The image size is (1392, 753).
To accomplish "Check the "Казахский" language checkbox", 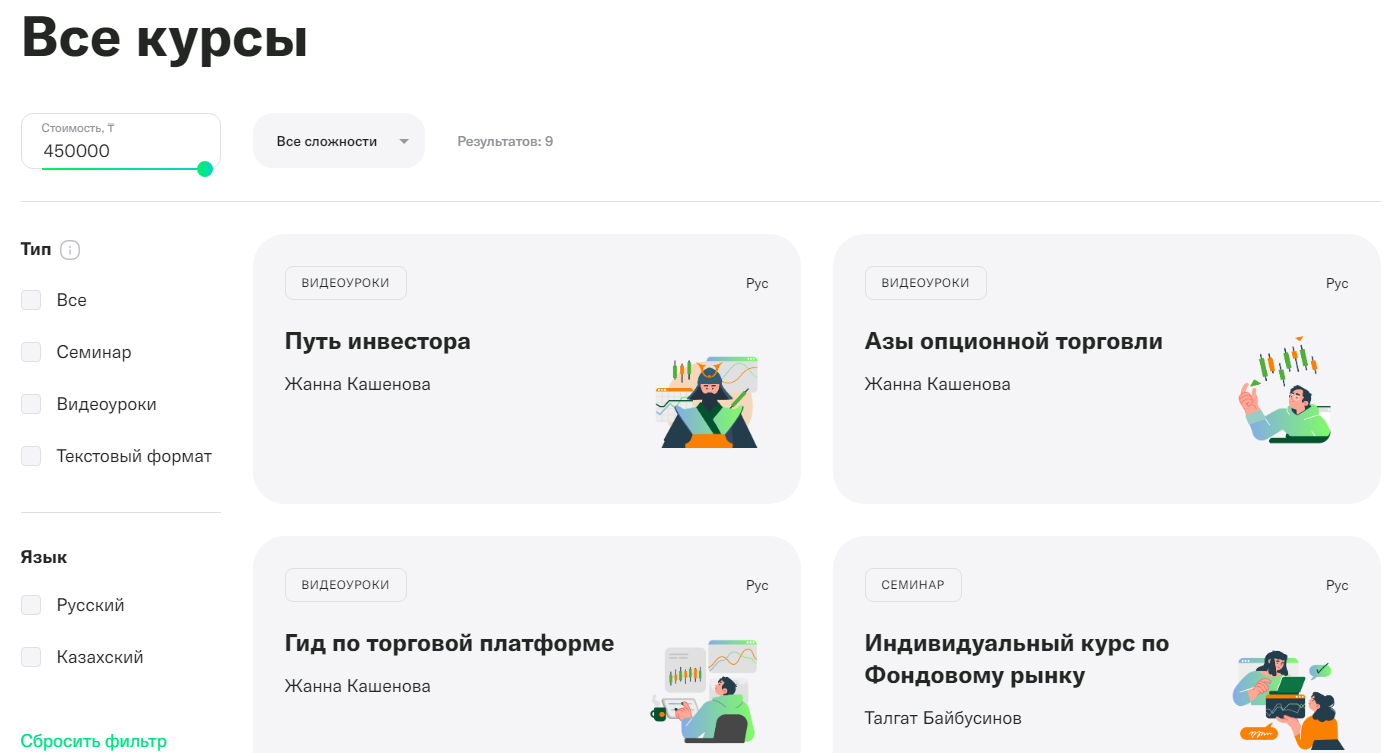I will (x=31, y=656).
